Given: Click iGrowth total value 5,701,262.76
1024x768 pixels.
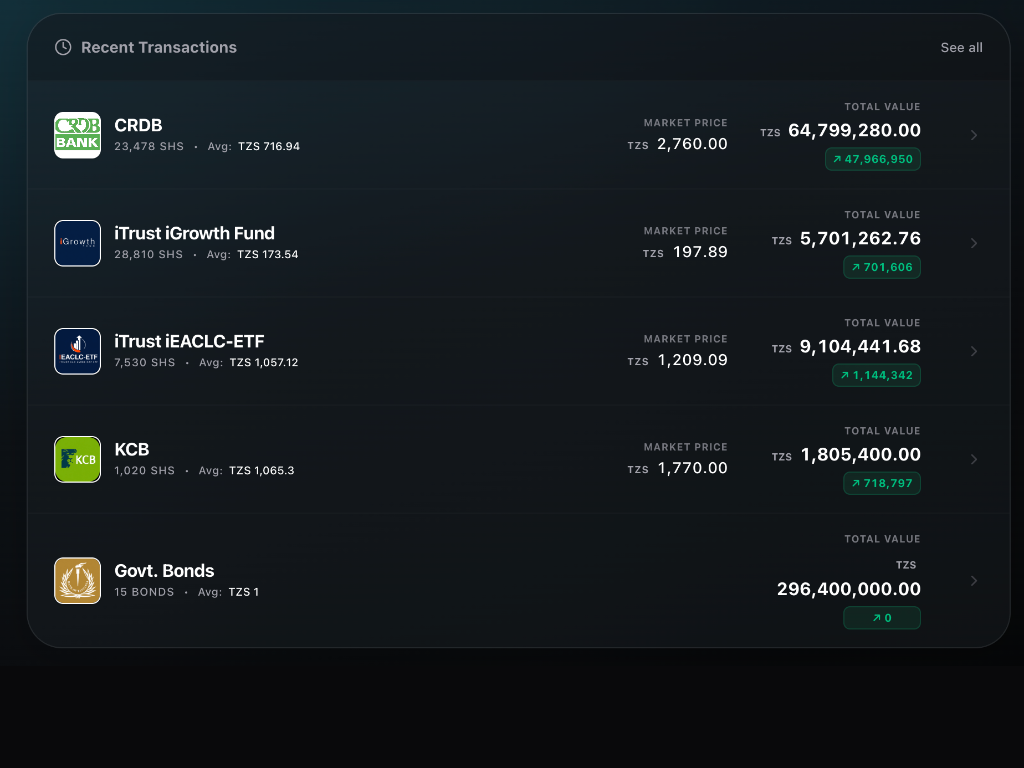Looking at the screenshot, I should 860,238.
